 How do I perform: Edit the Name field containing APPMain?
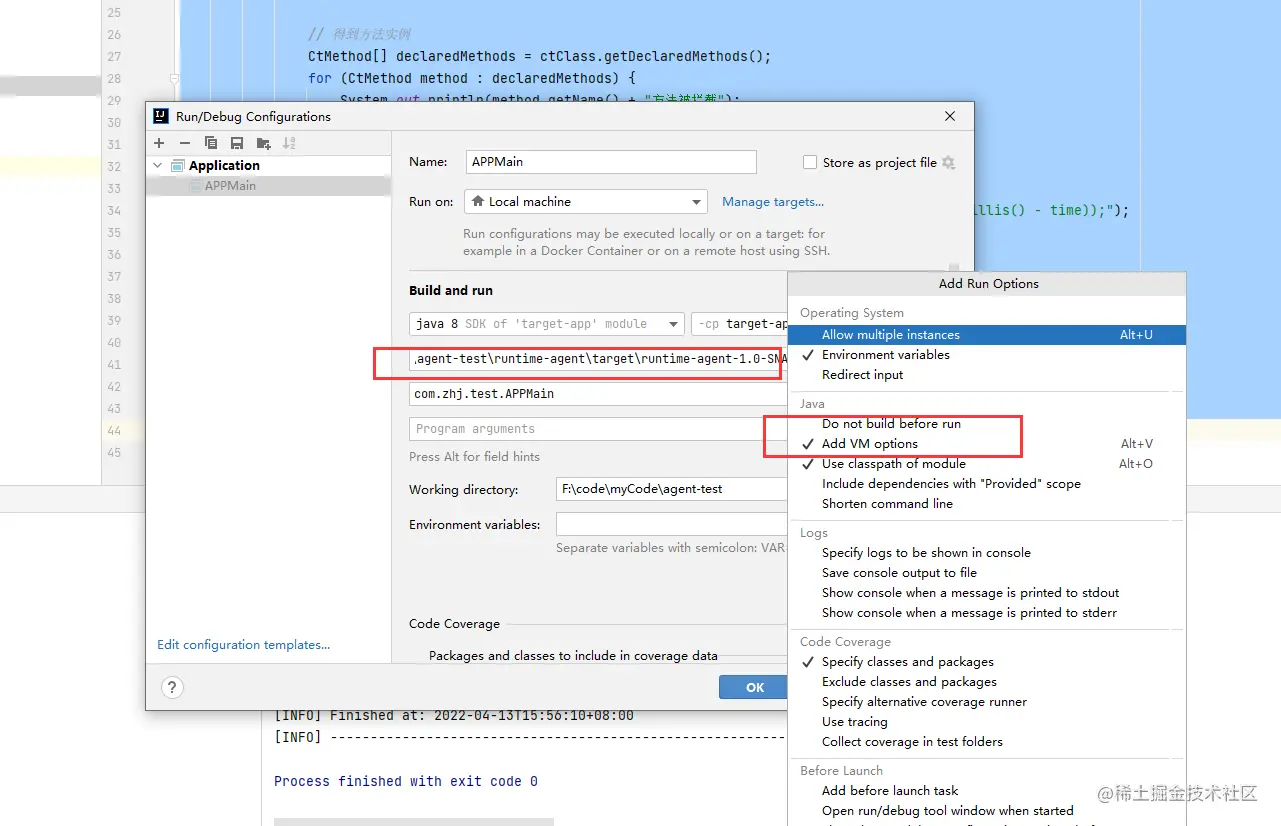[611, 162]
